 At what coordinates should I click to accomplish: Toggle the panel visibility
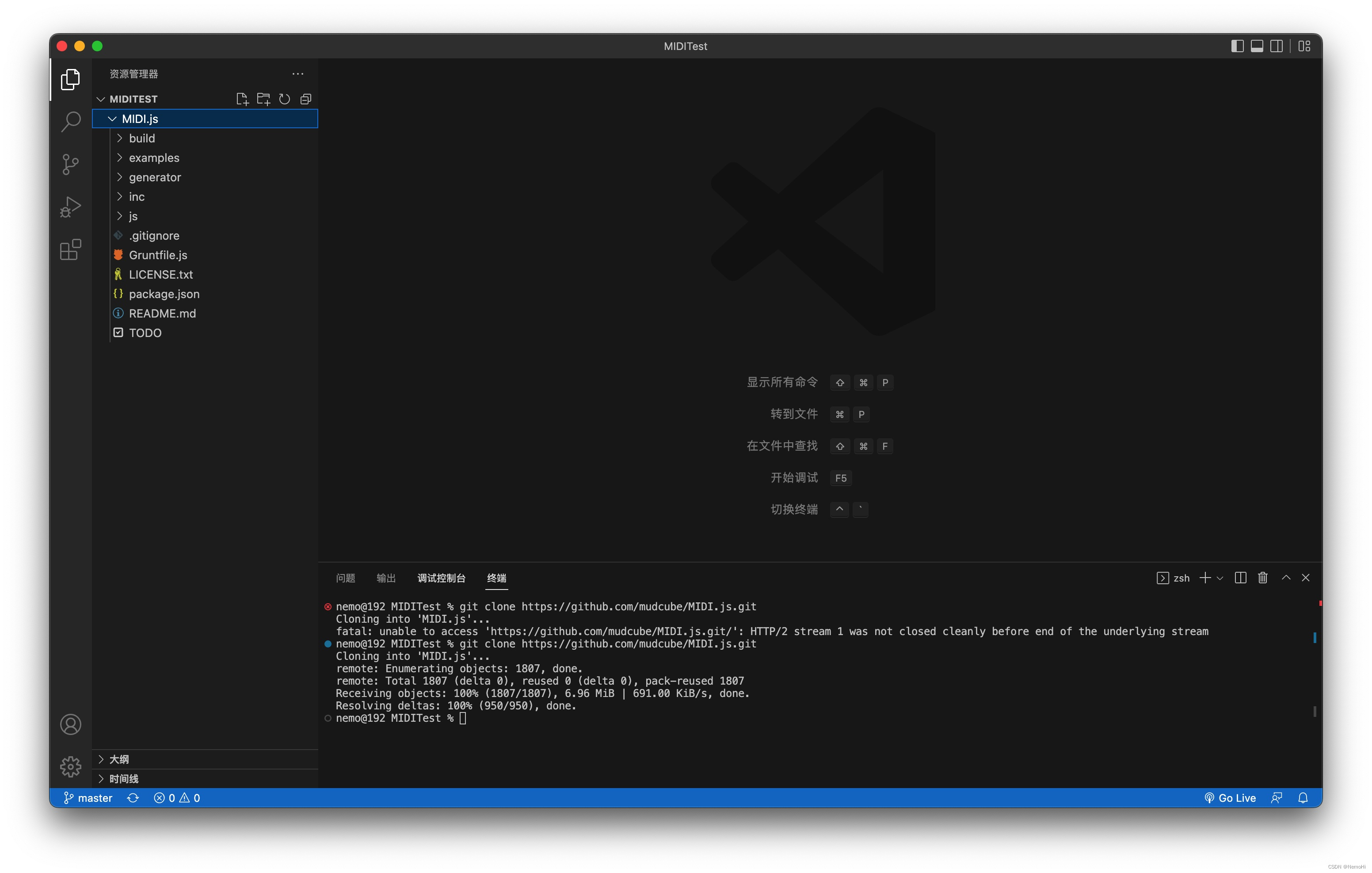point(1256,46)
